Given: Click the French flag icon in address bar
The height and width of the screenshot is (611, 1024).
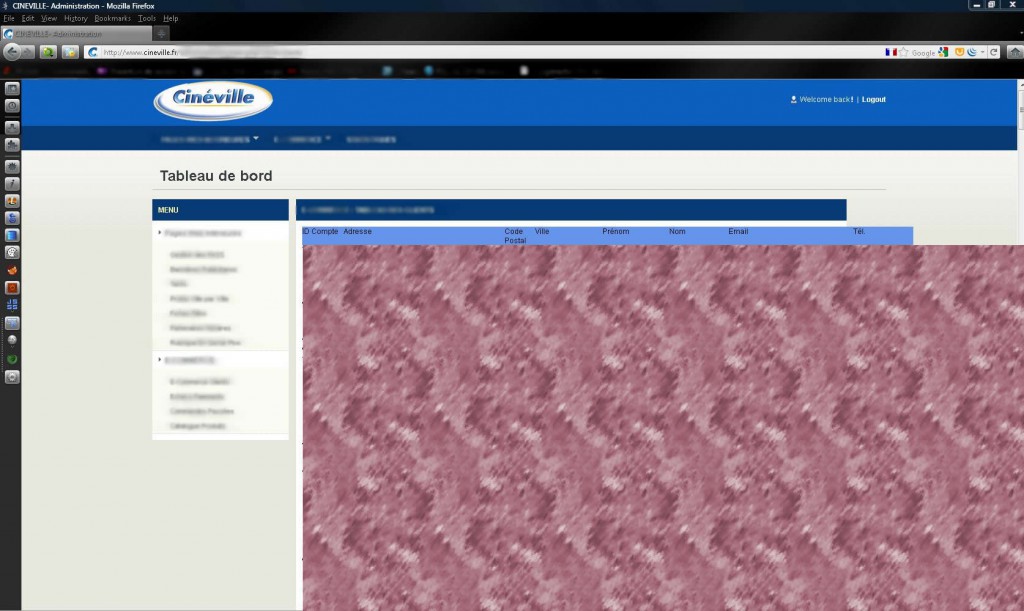Looking at the screenshot, I should pyautogui.click(x=891, y=52).
